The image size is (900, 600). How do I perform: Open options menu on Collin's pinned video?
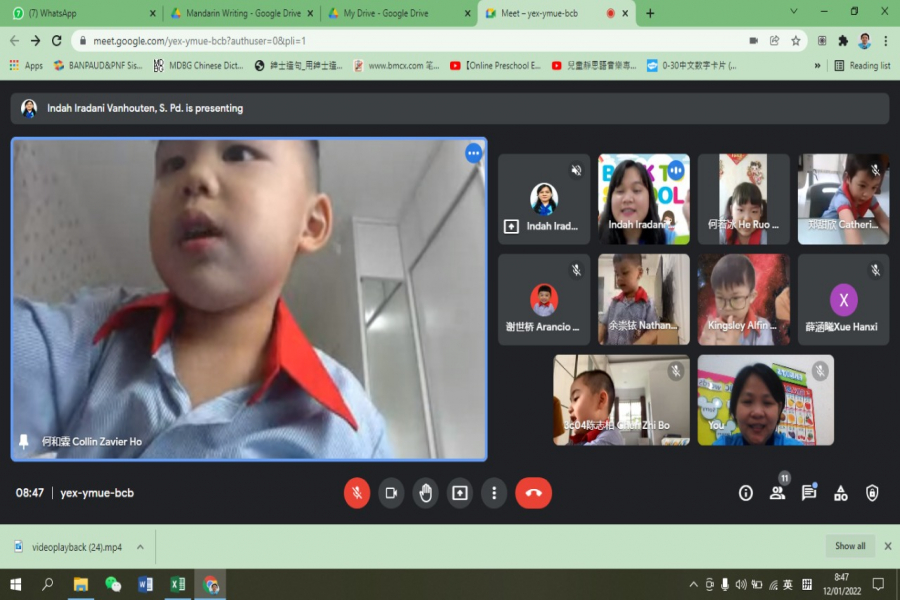(x=474, y=153)
